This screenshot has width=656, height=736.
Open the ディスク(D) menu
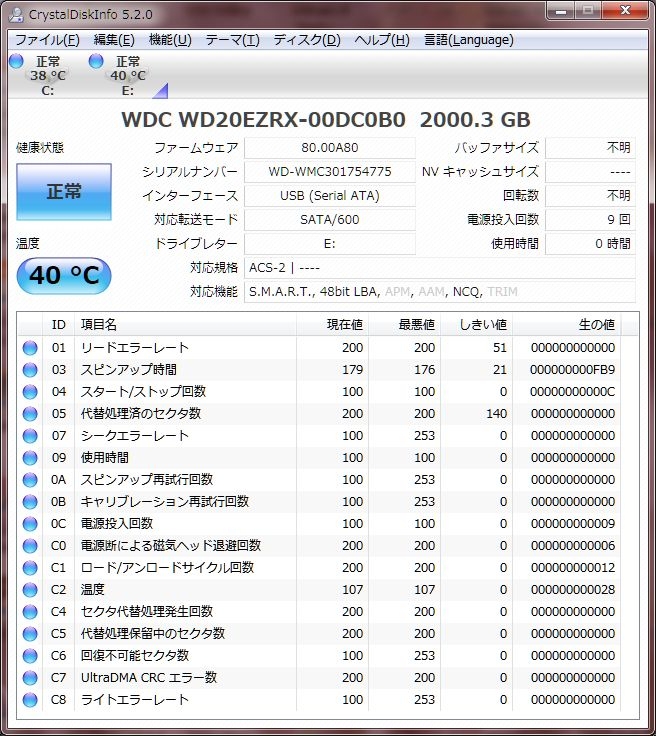[x=307, y=40]
